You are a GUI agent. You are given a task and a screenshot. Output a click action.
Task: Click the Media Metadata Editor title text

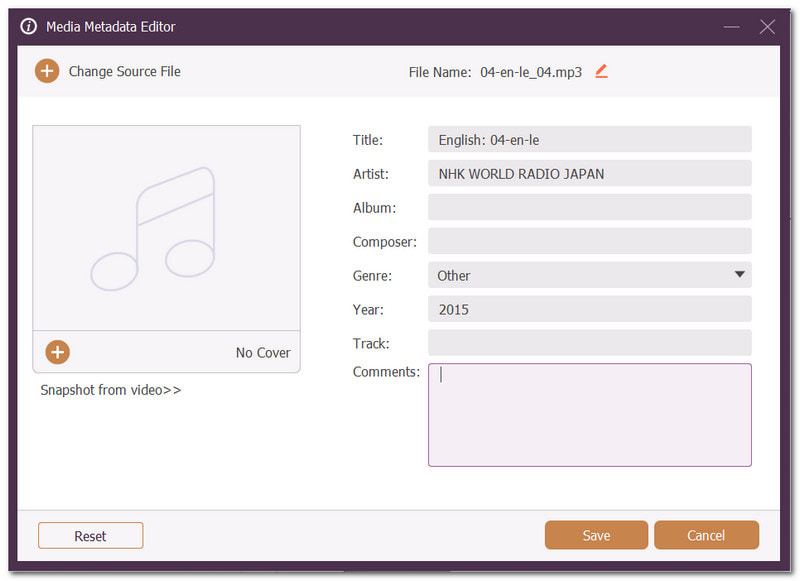(111, 27)
